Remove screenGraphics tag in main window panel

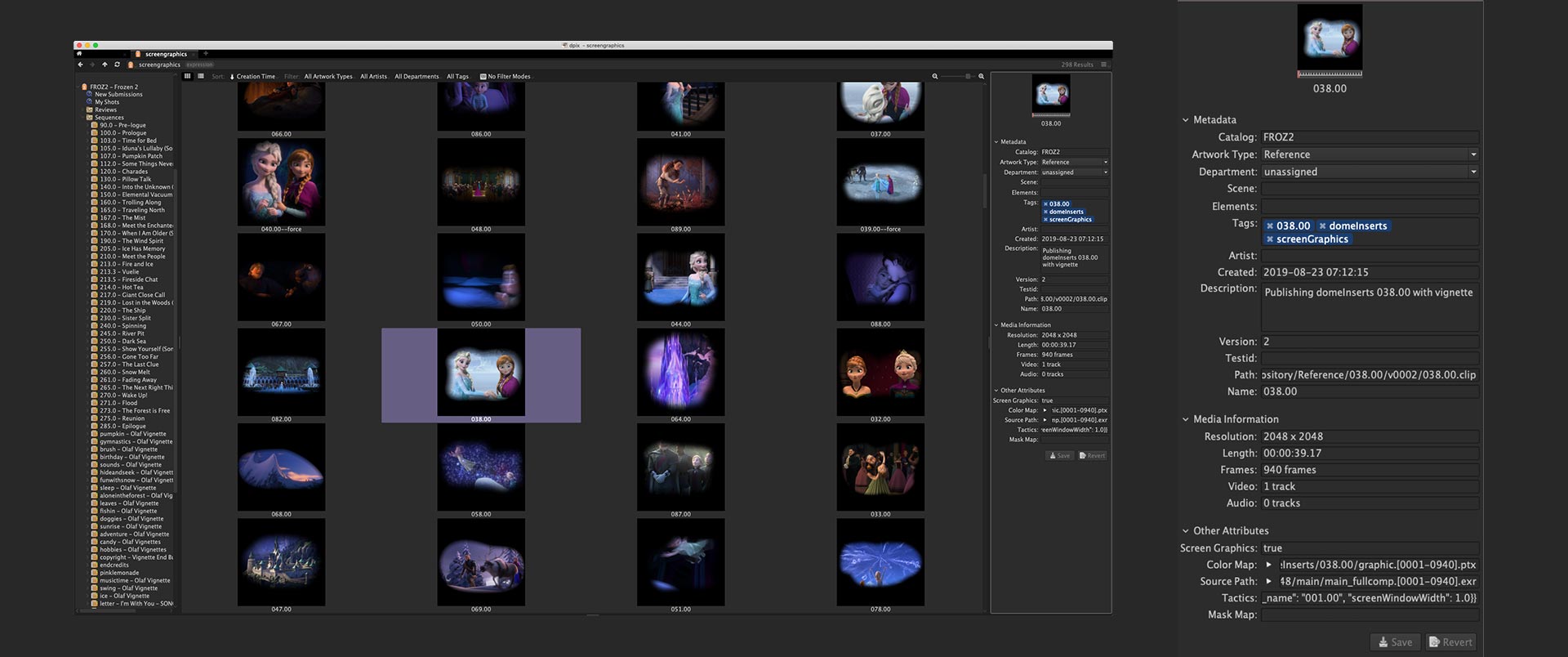point(1045,219)
